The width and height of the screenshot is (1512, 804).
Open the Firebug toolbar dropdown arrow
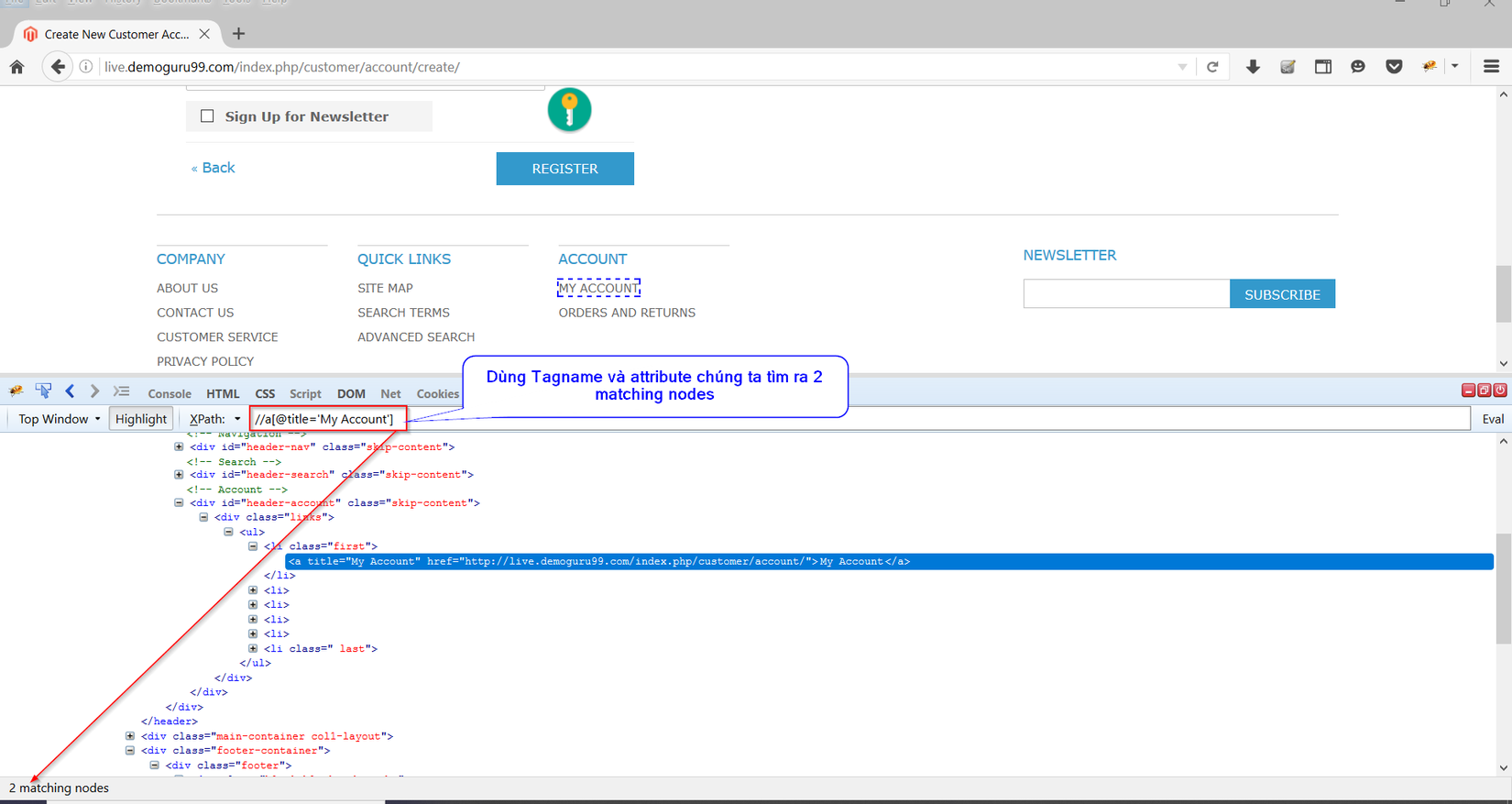[x=1454, y=67]
